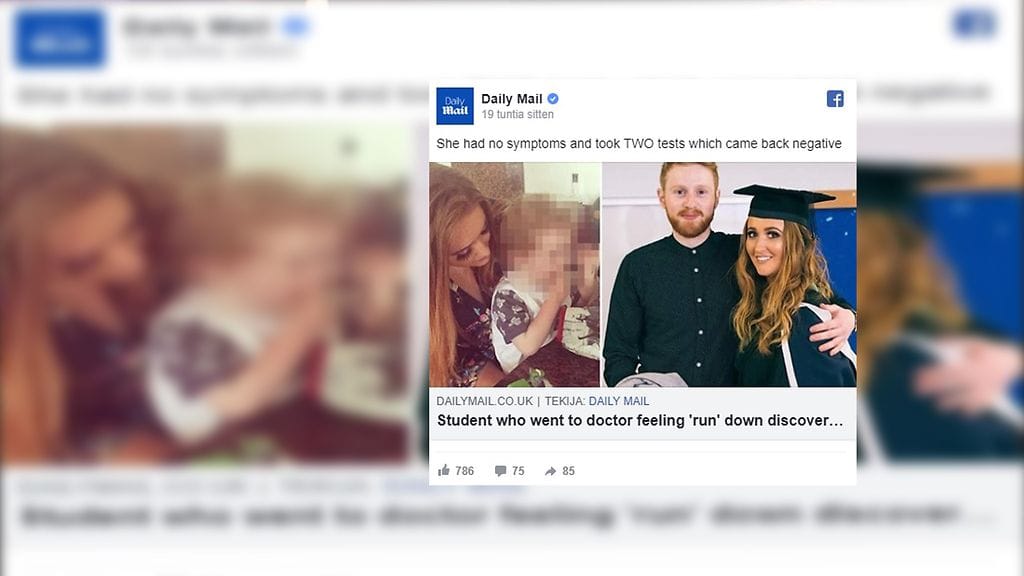
Task: Open the headline "Student who went to doctor"
Action: [640, 421]
